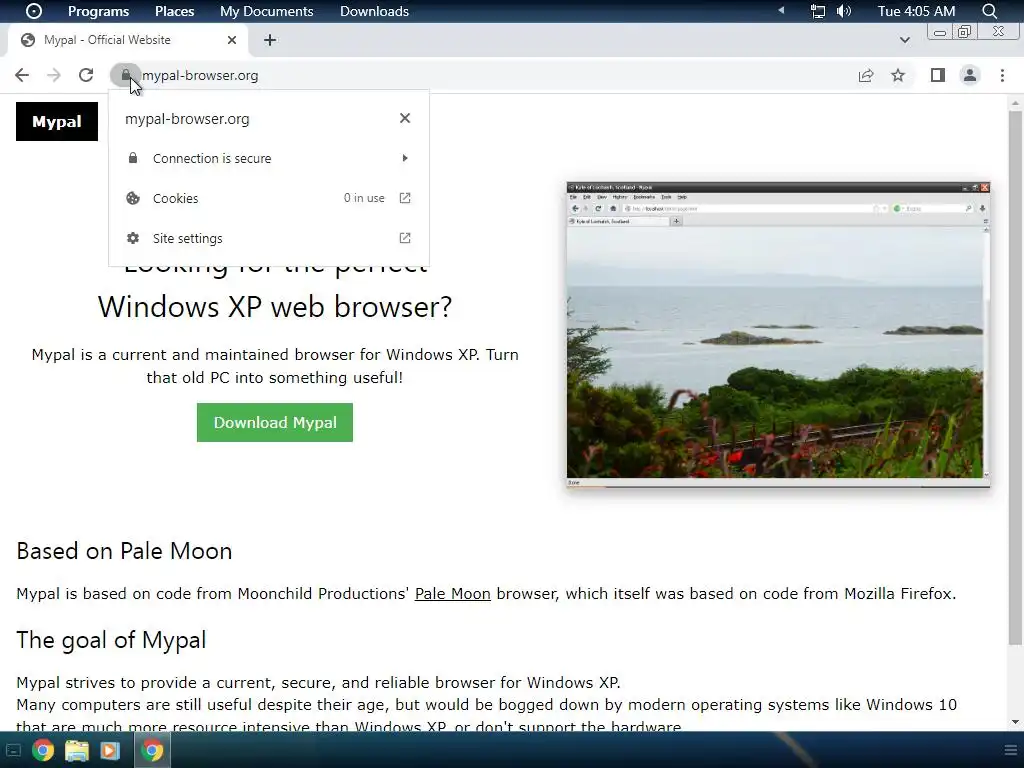1024x768 pixels.
Task: Click the mypal-browser.org popup title
Action: (x=187, y=119)
